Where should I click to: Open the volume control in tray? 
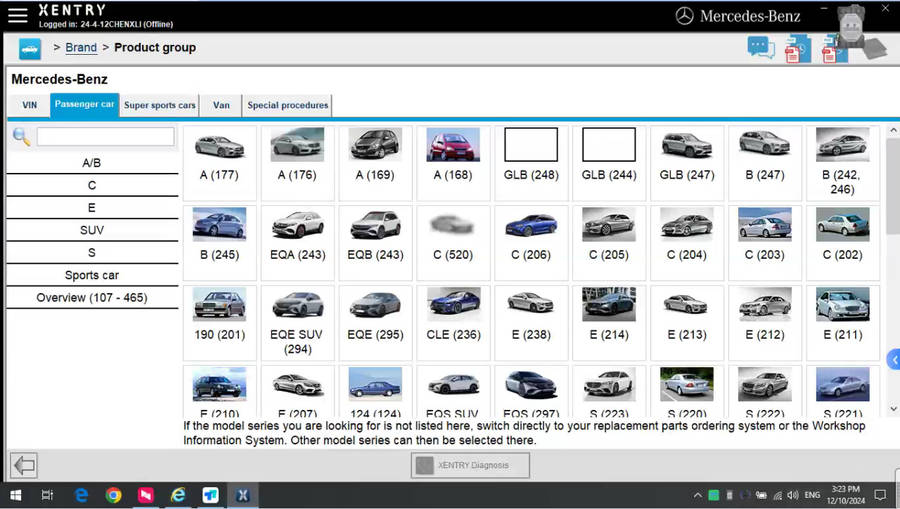pyautogui.click(x=793, y=495)
